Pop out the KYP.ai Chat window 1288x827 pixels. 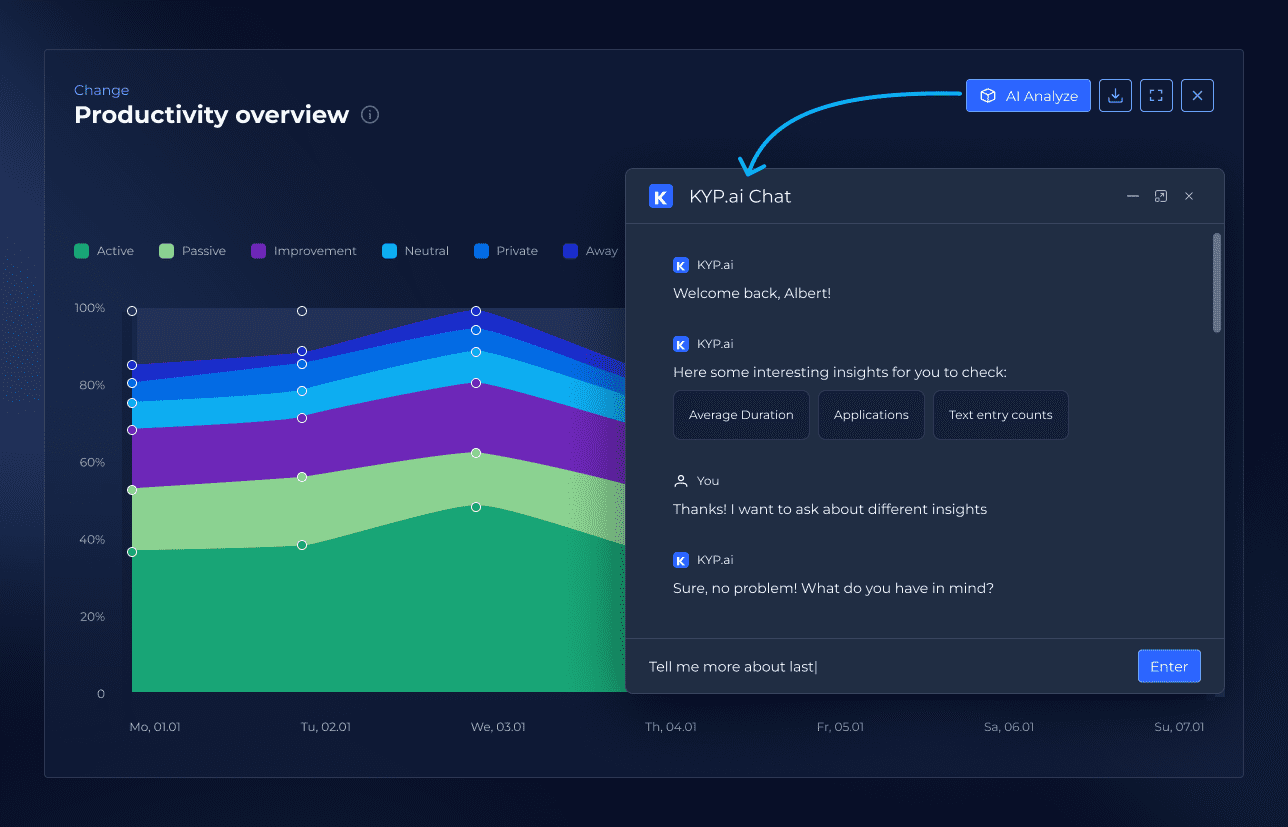coord(1161,196)
